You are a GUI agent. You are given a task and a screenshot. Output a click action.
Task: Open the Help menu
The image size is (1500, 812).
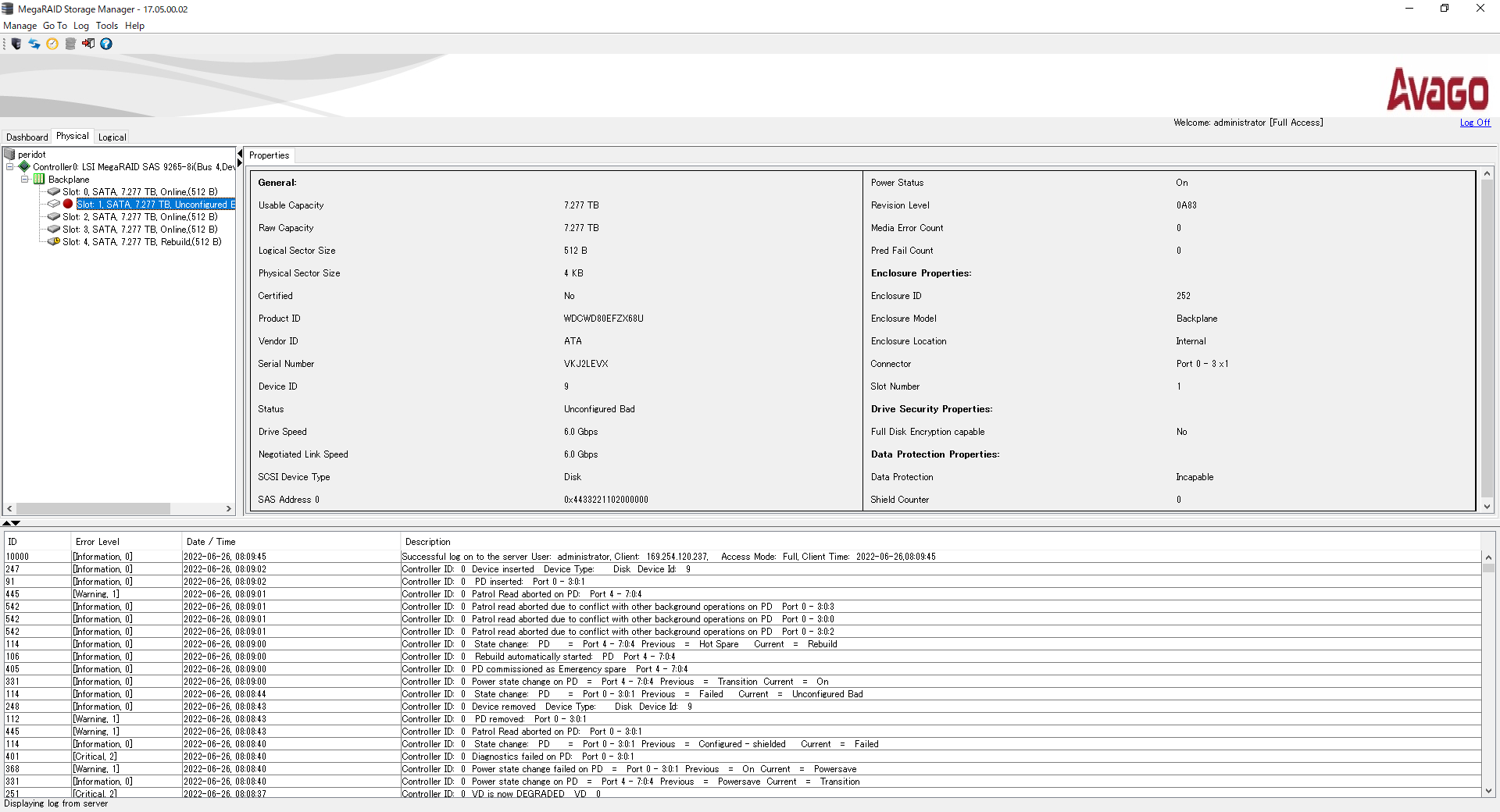point(134,26)
